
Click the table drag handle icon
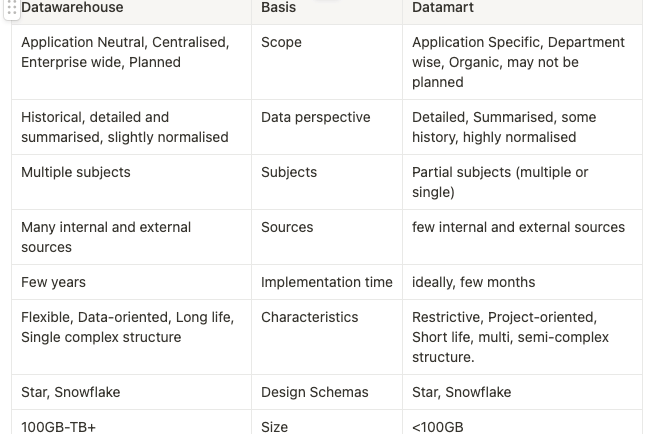click(12, 8)
